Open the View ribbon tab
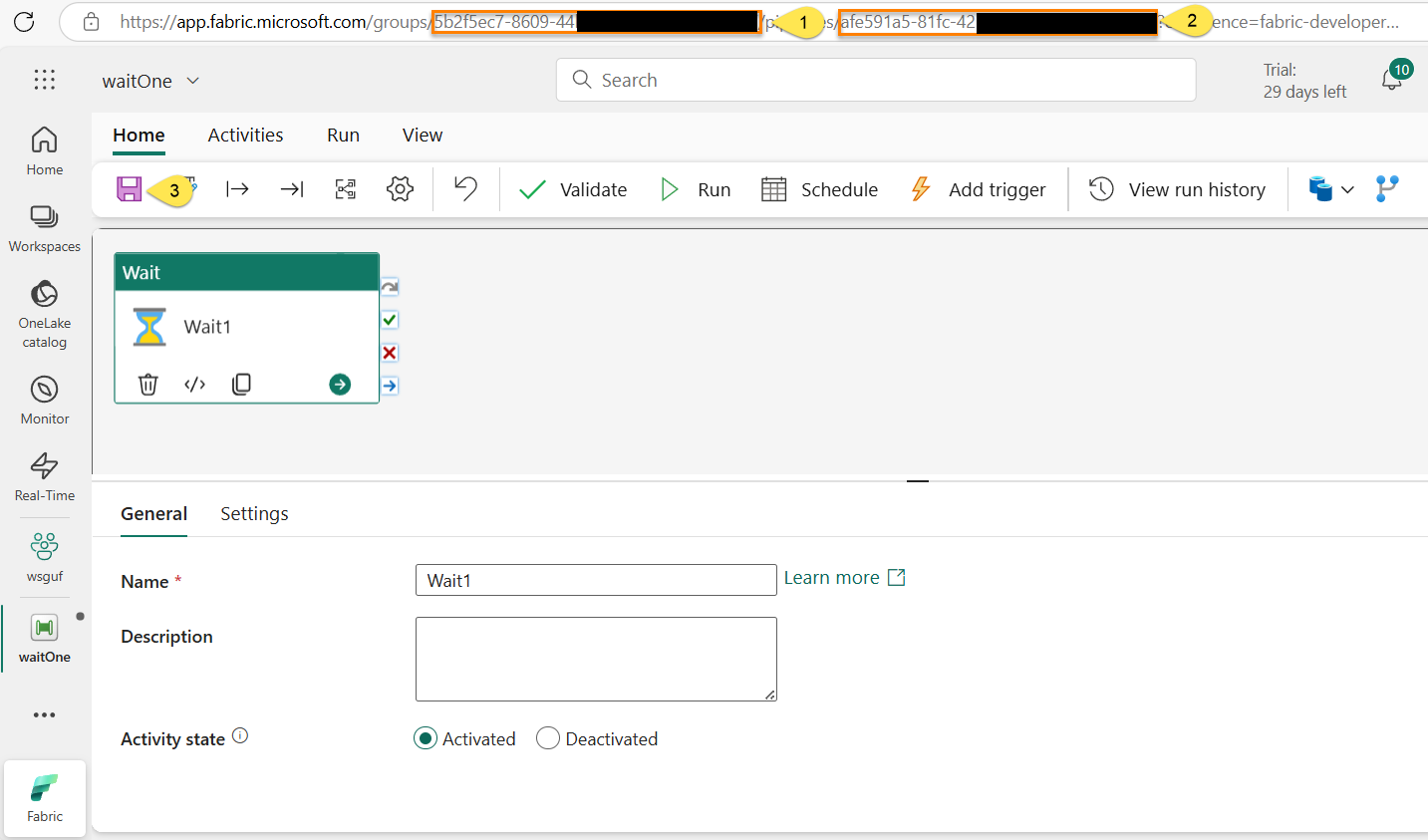 (x=423, y=136)
